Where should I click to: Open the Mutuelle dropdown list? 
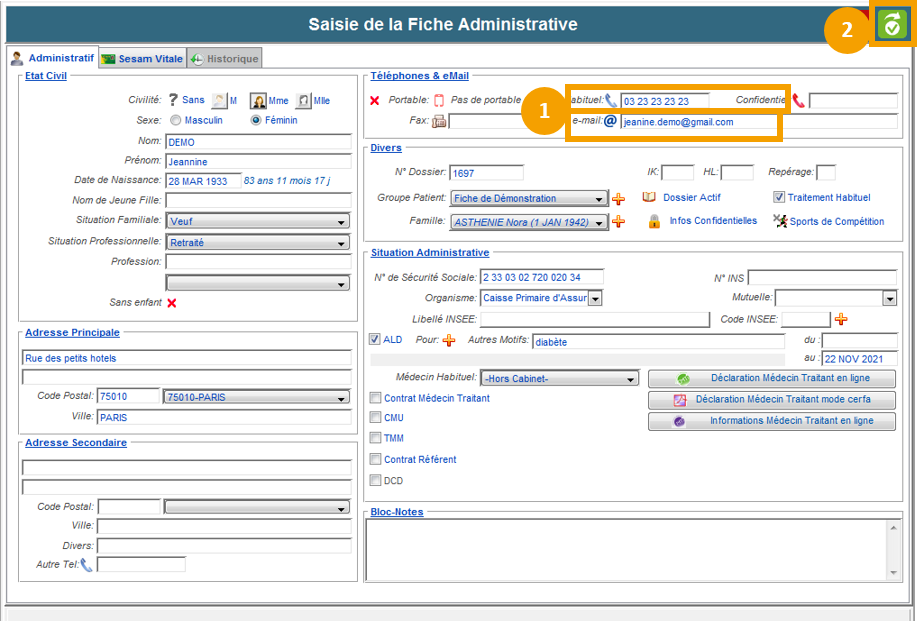coord(889,298)
